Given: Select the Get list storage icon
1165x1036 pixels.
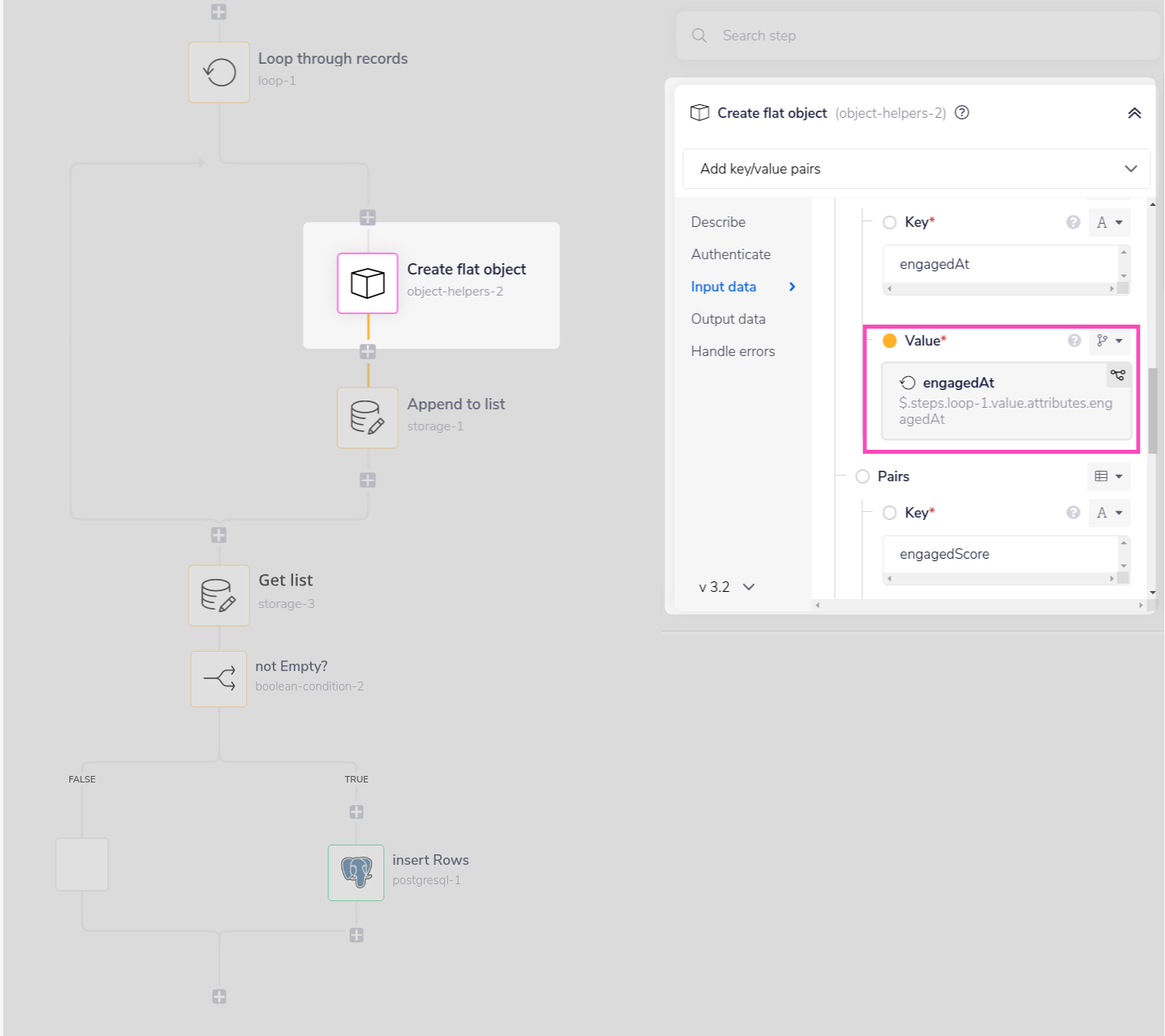Looking at the screenshot, I should pos(219,596).
